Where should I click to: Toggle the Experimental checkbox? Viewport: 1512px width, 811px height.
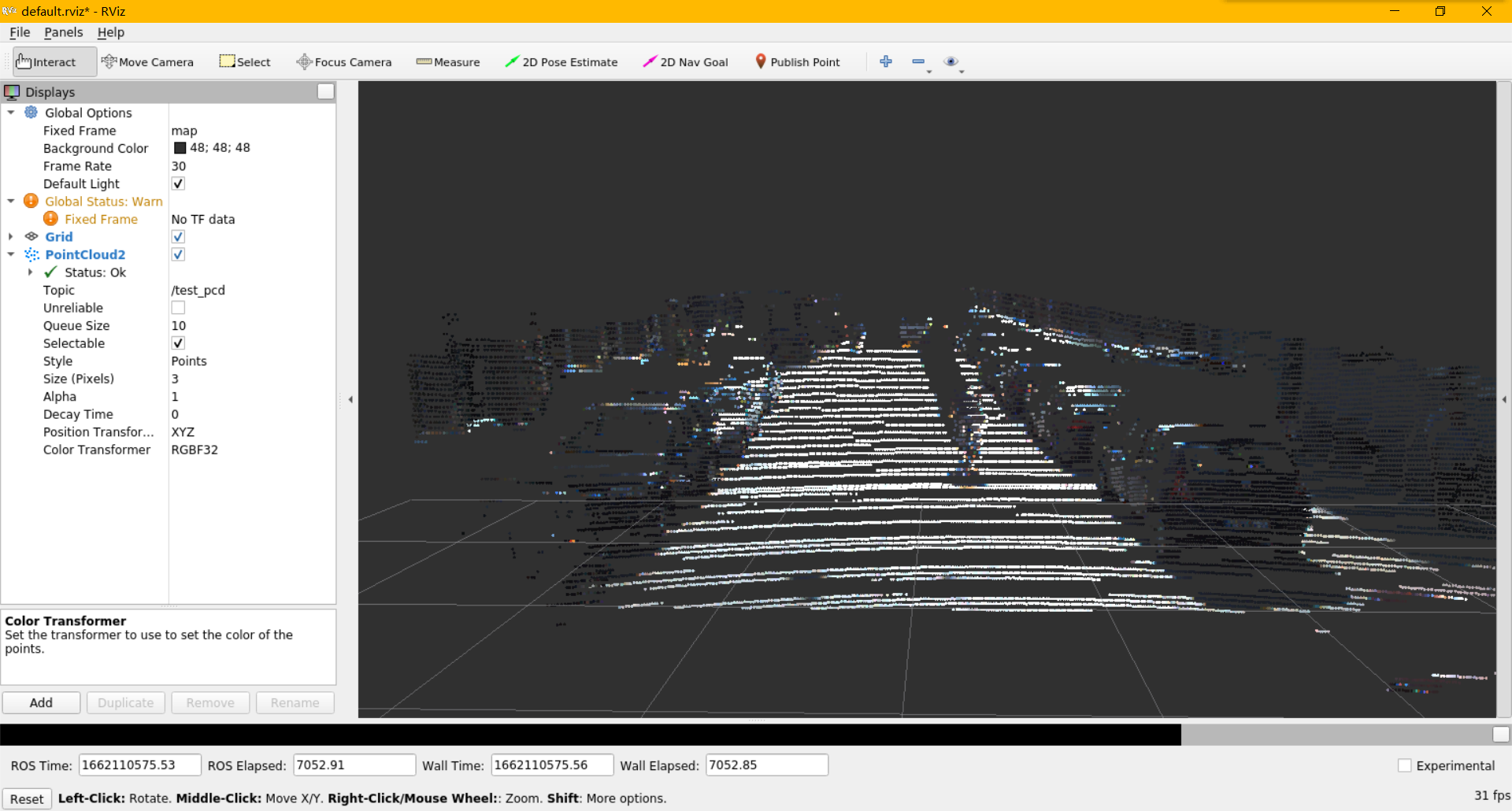(1405, 765)
